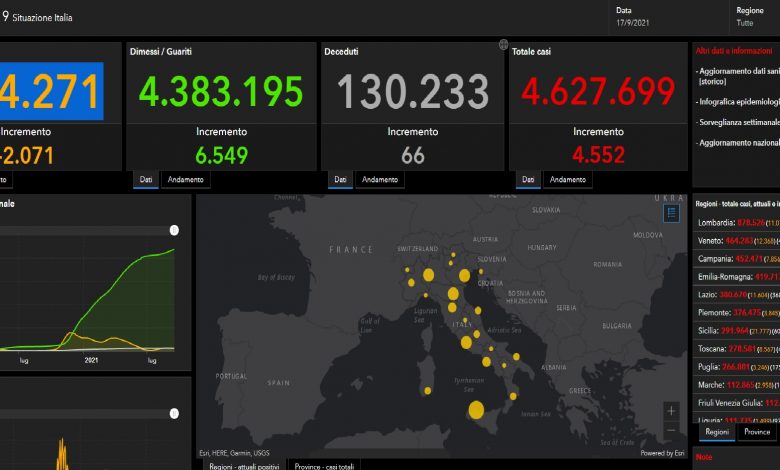Image resolution: width=780 pixels, height=470 pixels.
Task: Show Province - casi totali map tab
Action: [x=324, y=465]
